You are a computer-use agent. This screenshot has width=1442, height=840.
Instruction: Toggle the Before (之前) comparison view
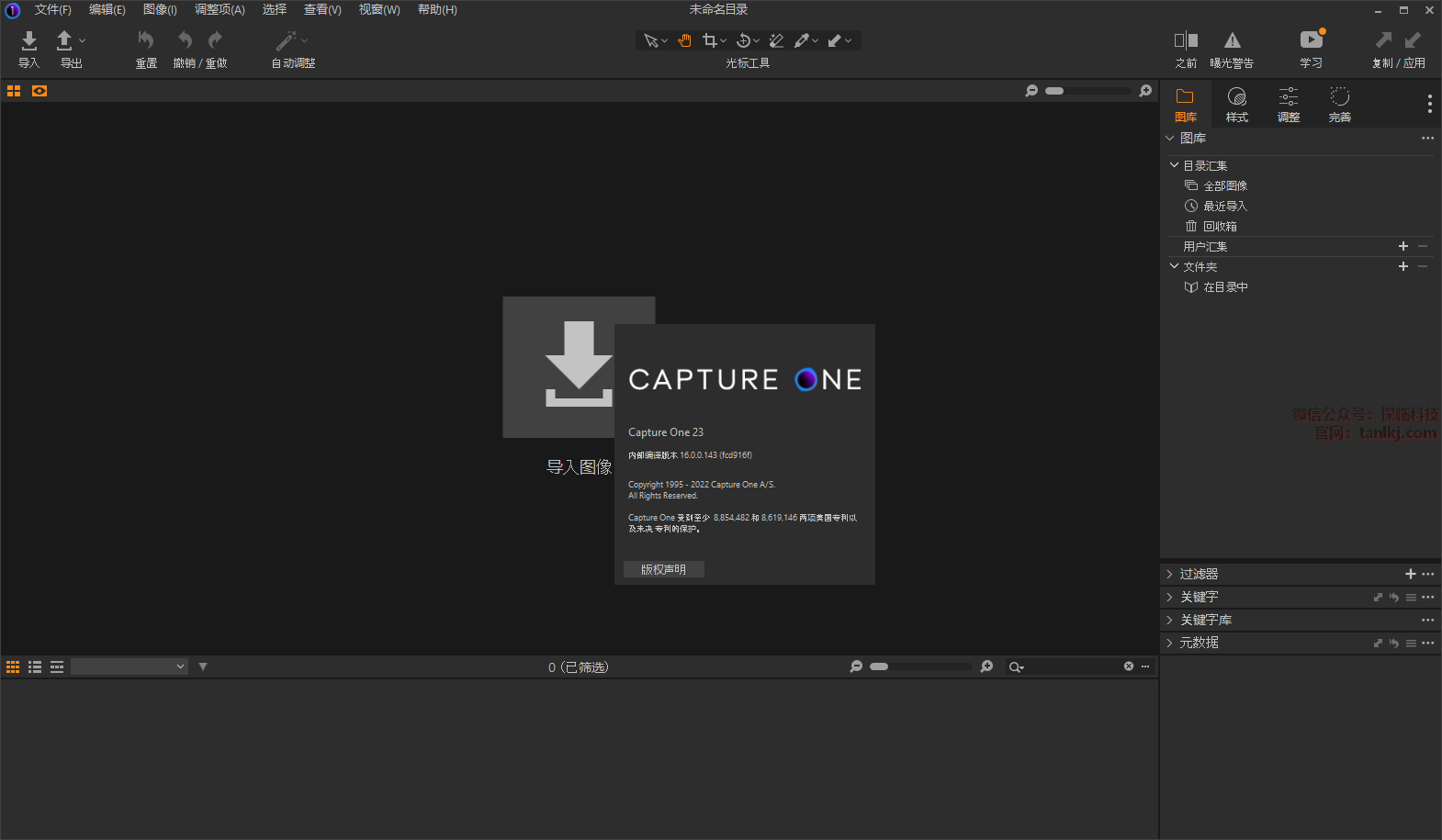tap(1186, 40)
